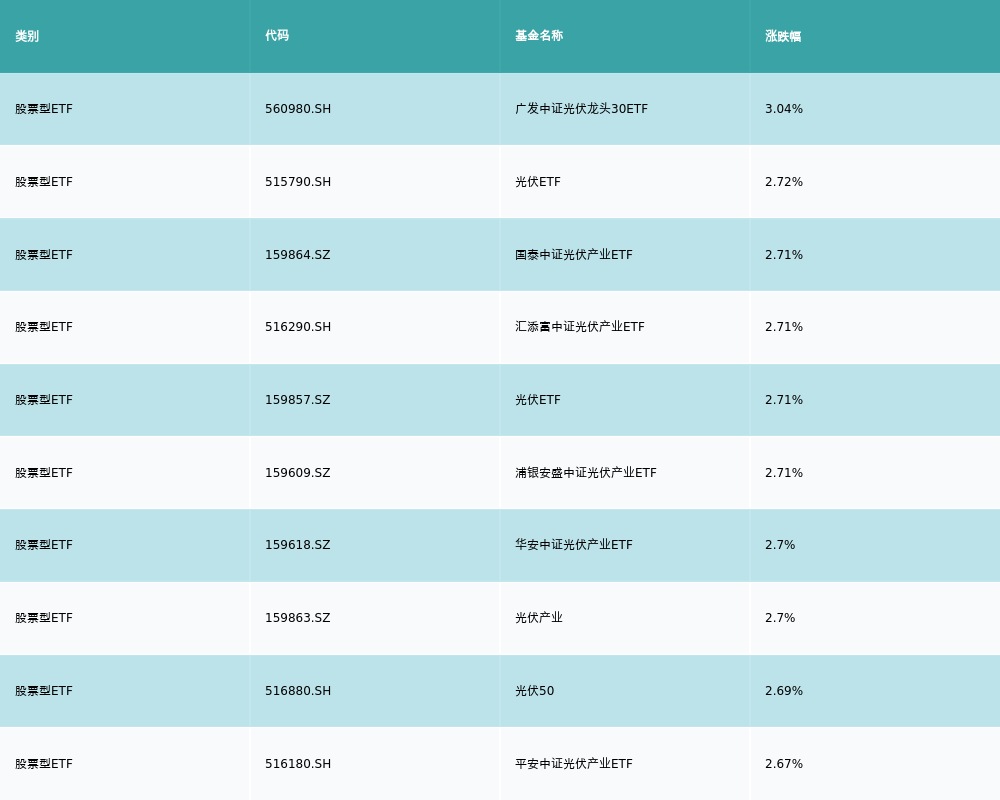Select fund code 159864.SZ
1000x800 pixels.
(298, 255)
